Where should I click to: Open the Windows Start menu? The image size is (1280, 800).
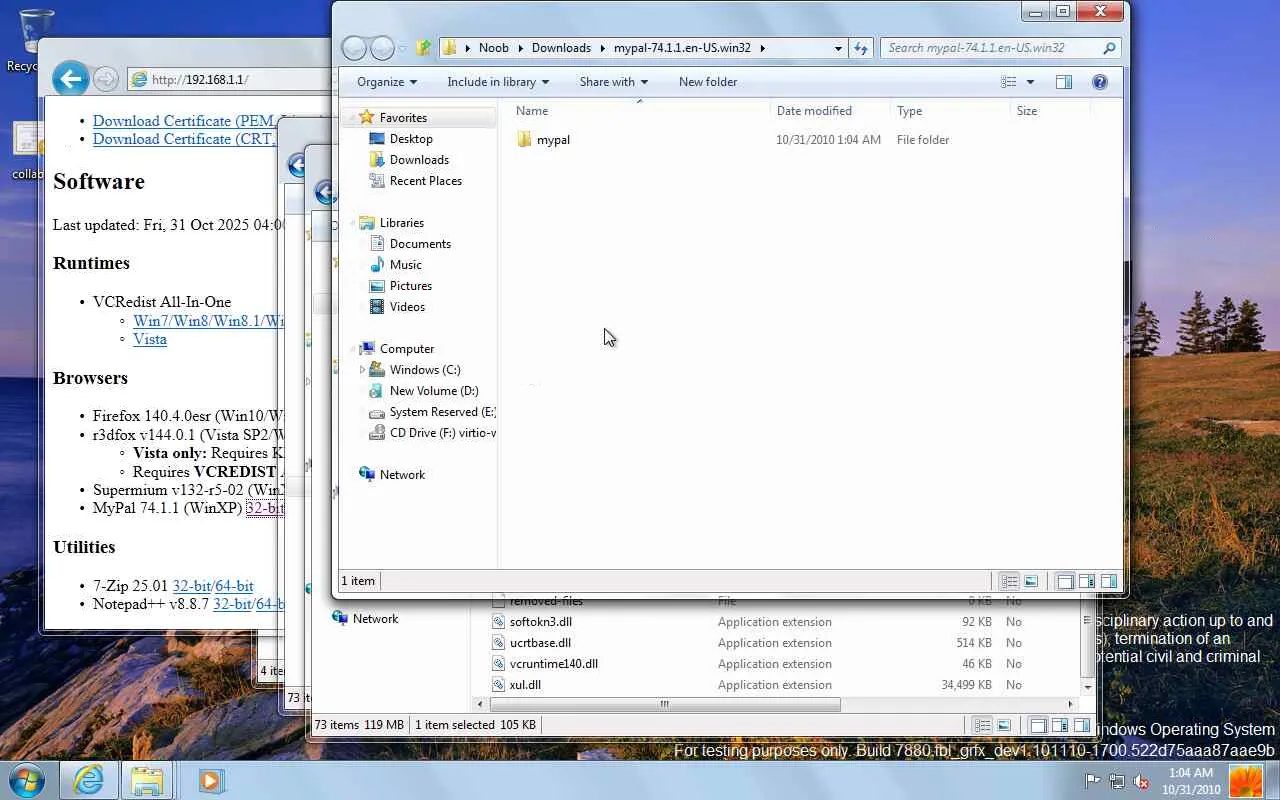27,779
